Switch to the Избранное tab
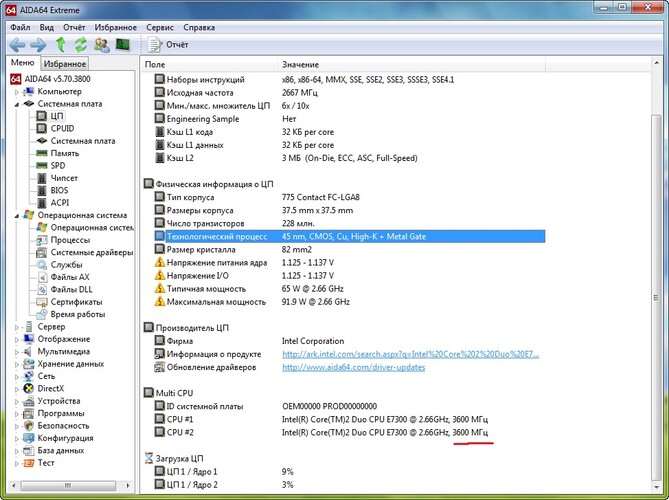 click(x=65, y=64)
